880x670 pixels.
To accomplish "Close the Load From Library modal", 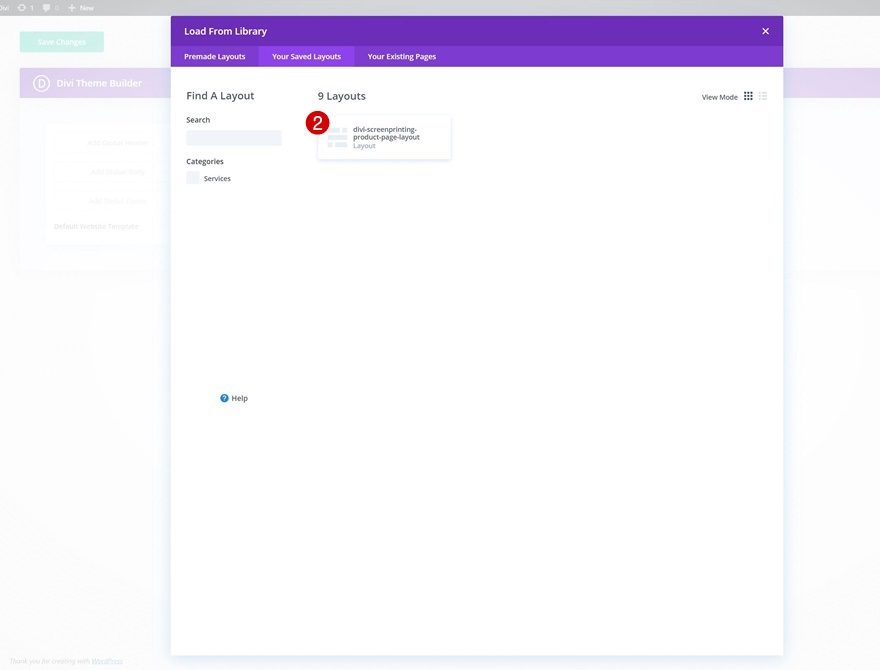I will [x=764, y=29].
